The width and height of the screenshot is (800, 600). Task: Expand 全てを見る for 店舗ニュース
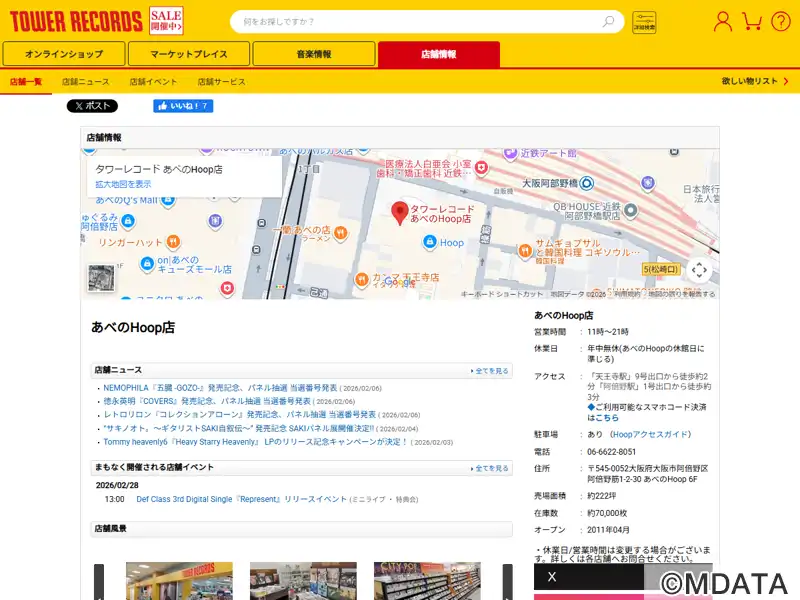490,370
